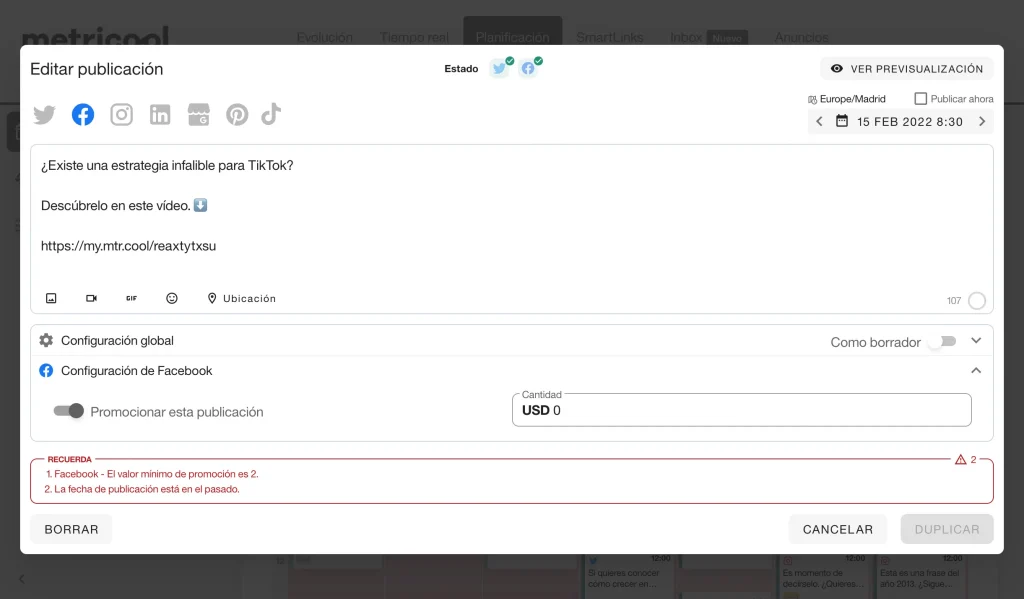Click the VER PREVISUALIZACIÓN button
The image size is (1024, 599).
pos(906,69)
